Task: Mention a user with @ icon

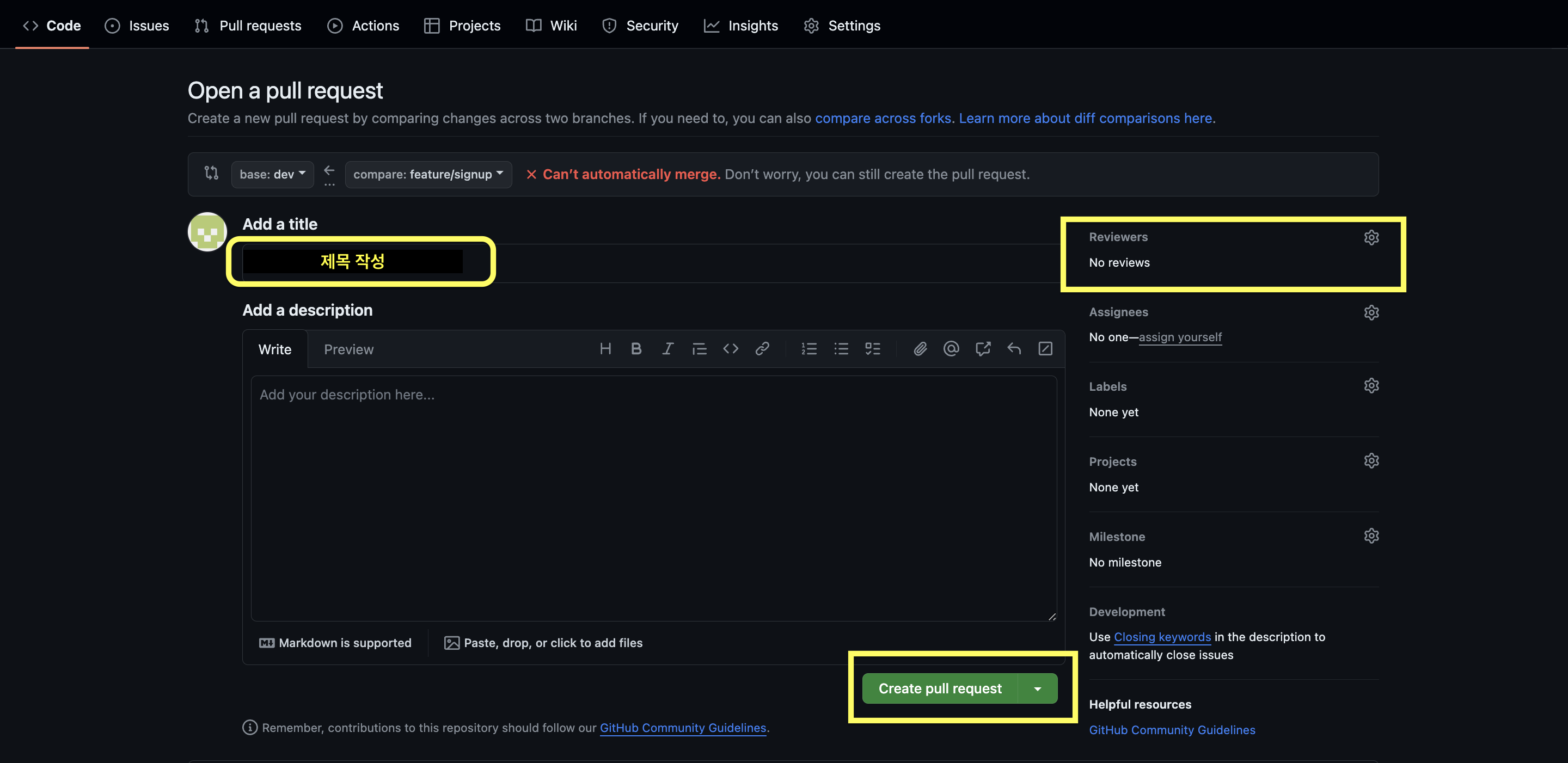Action: [951, 349]
